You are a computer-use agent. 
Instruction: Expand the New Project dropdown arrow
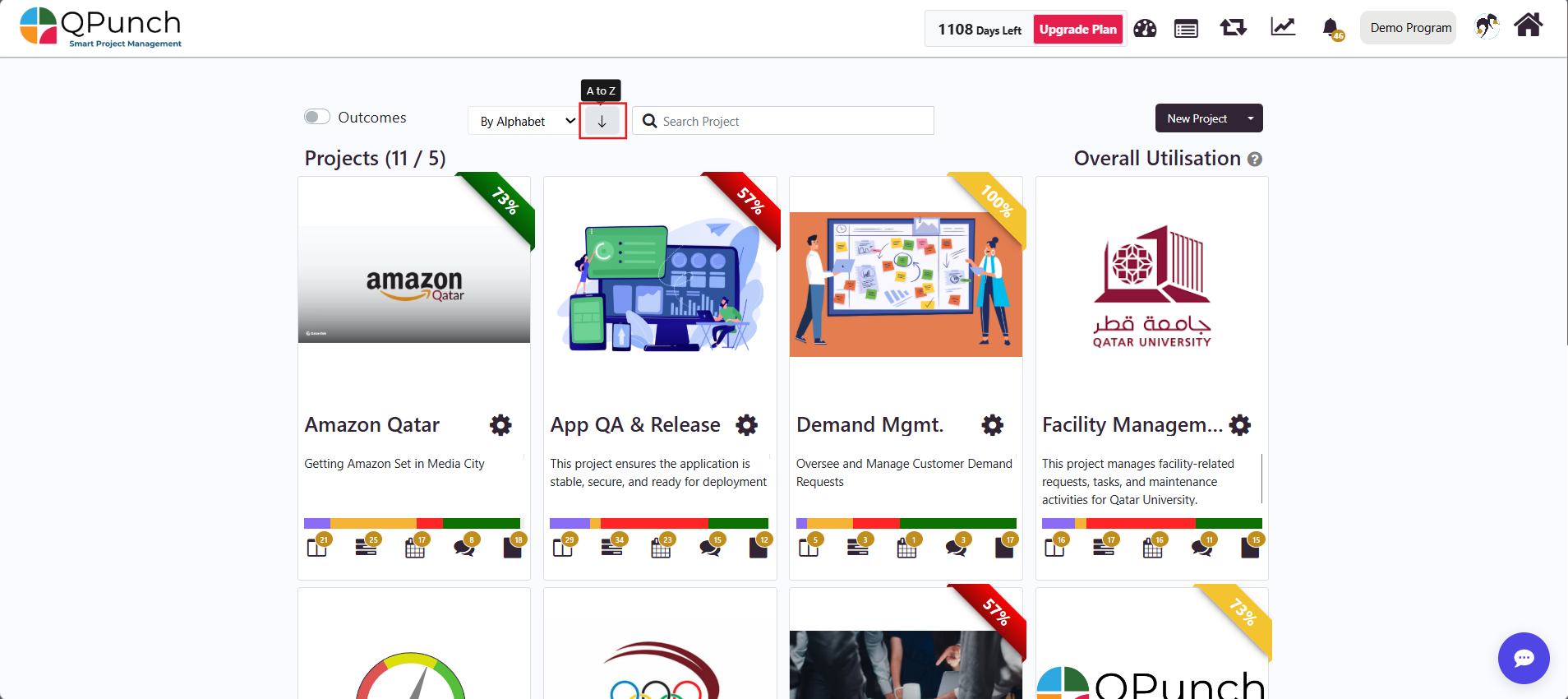1251,118
